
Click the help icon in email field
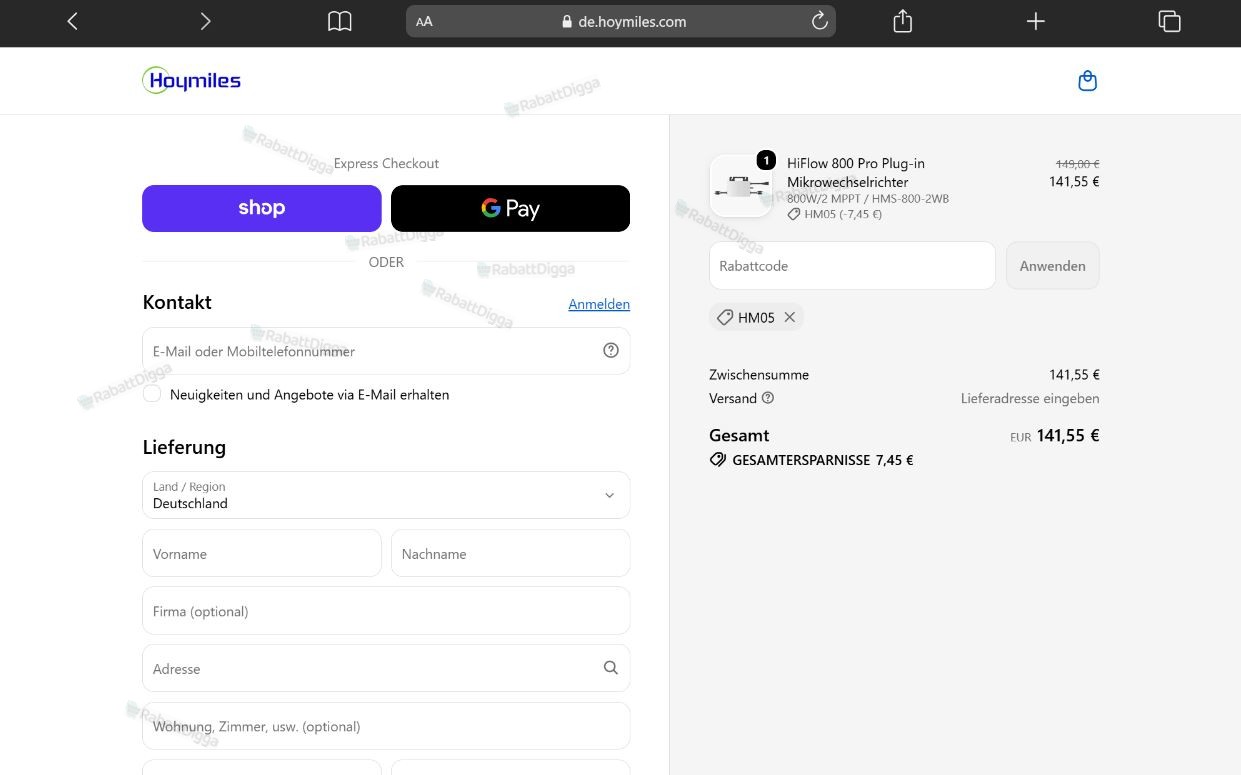coord(611,350)
